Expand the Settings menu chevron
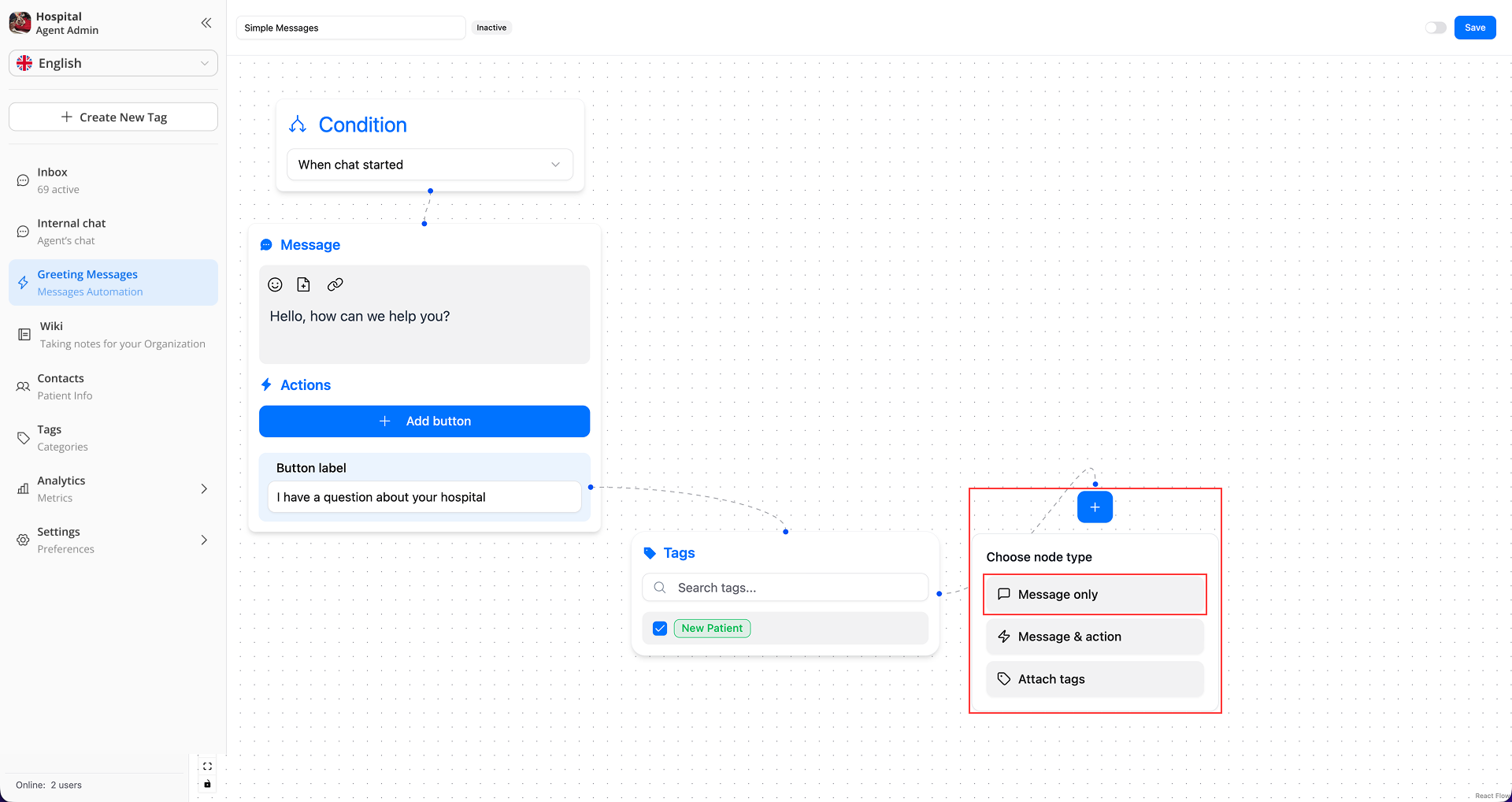Screen dimensions: 1512x802 (204, 540)
